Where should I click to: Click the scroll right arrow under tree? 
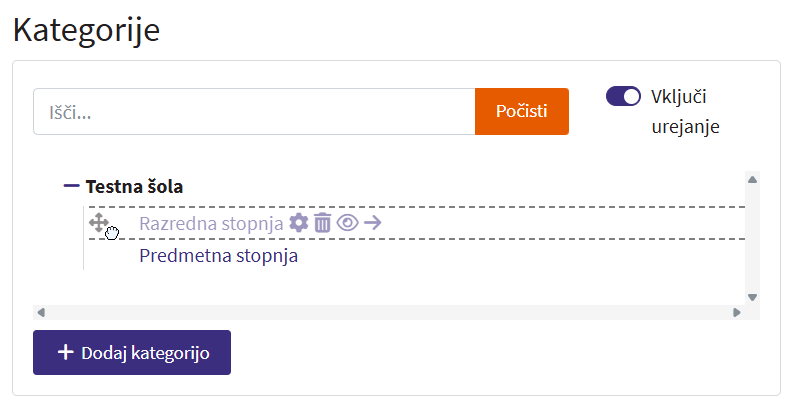[x=737, y=312]
